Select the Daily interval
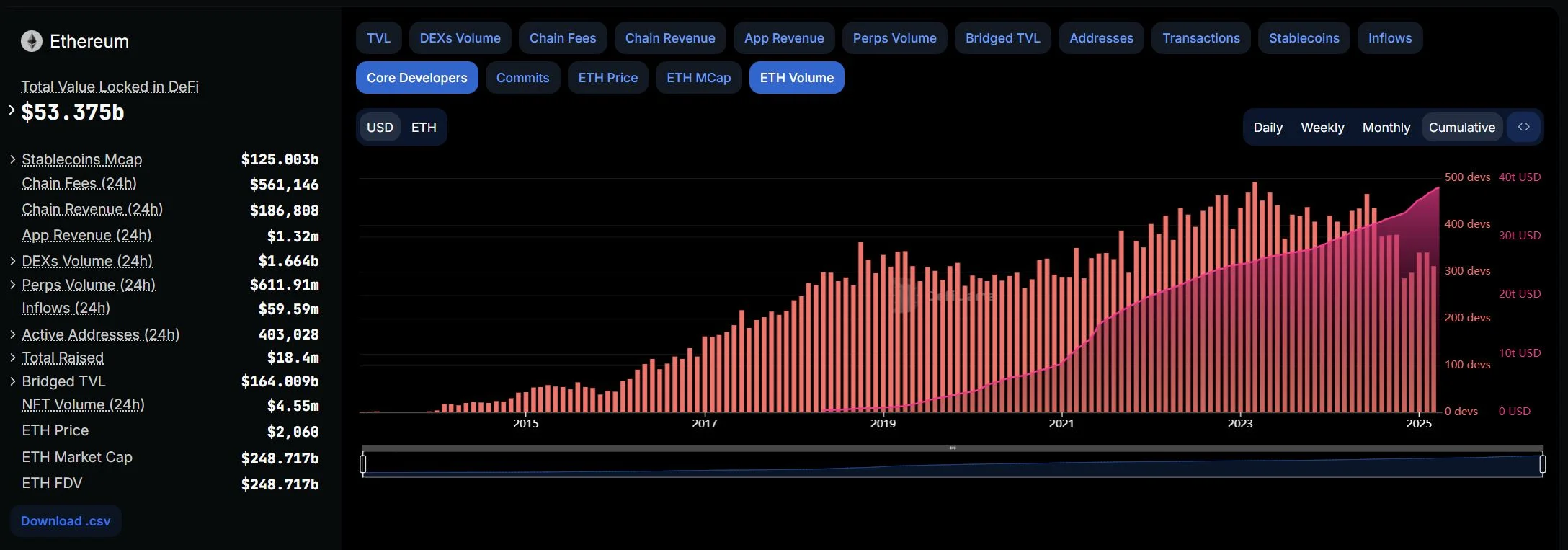This screenshot has width=1568, height=550. click(1268, 127)
